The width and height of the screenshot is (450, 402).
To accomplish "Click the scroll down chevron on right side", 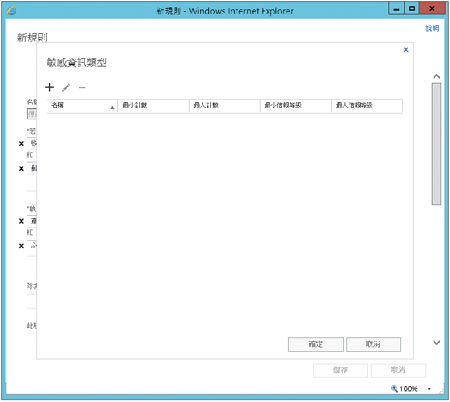I will pos(437,342).
